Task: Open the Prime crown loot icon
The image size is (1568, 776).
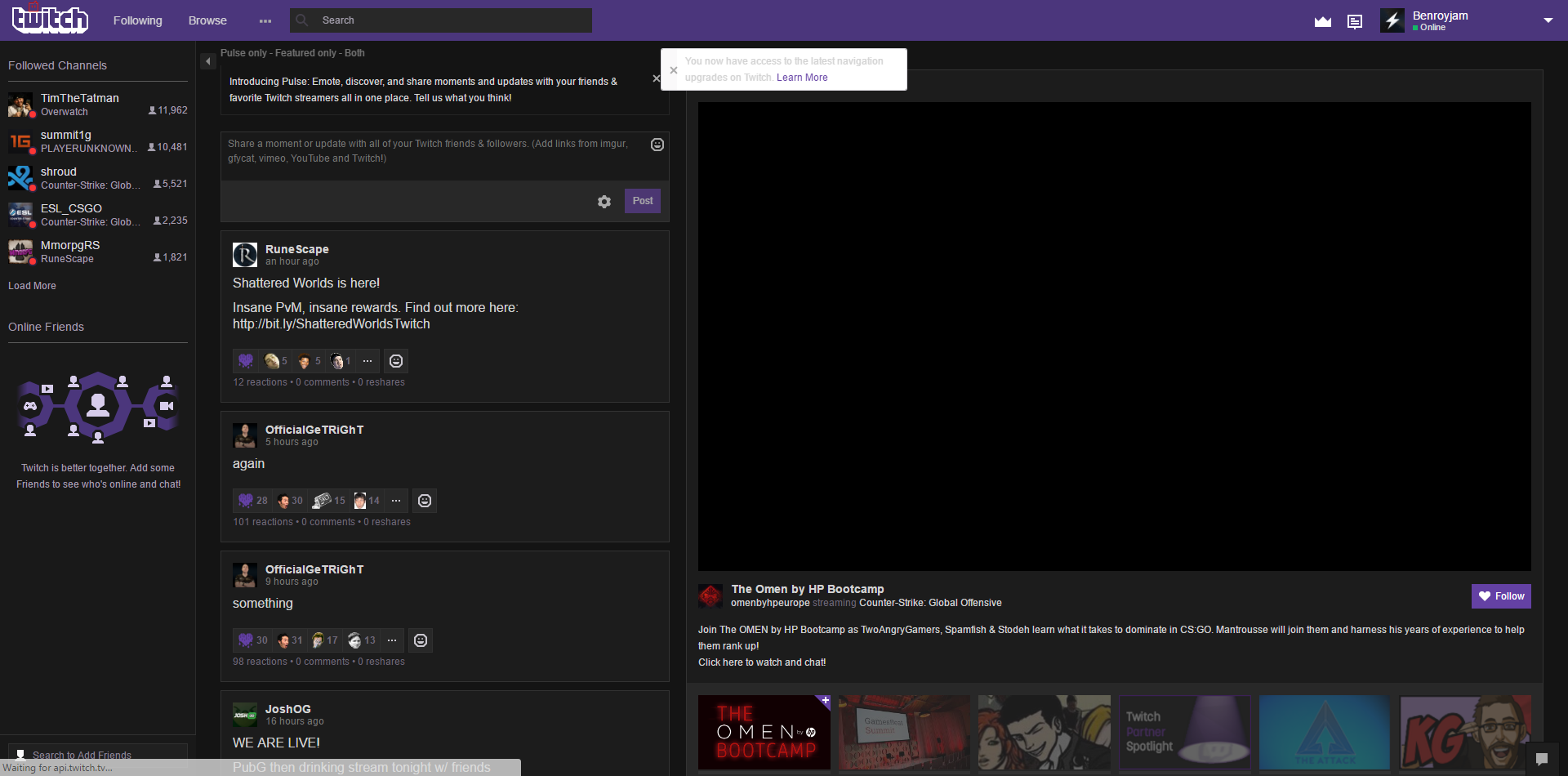Action: pos(1323,21)
